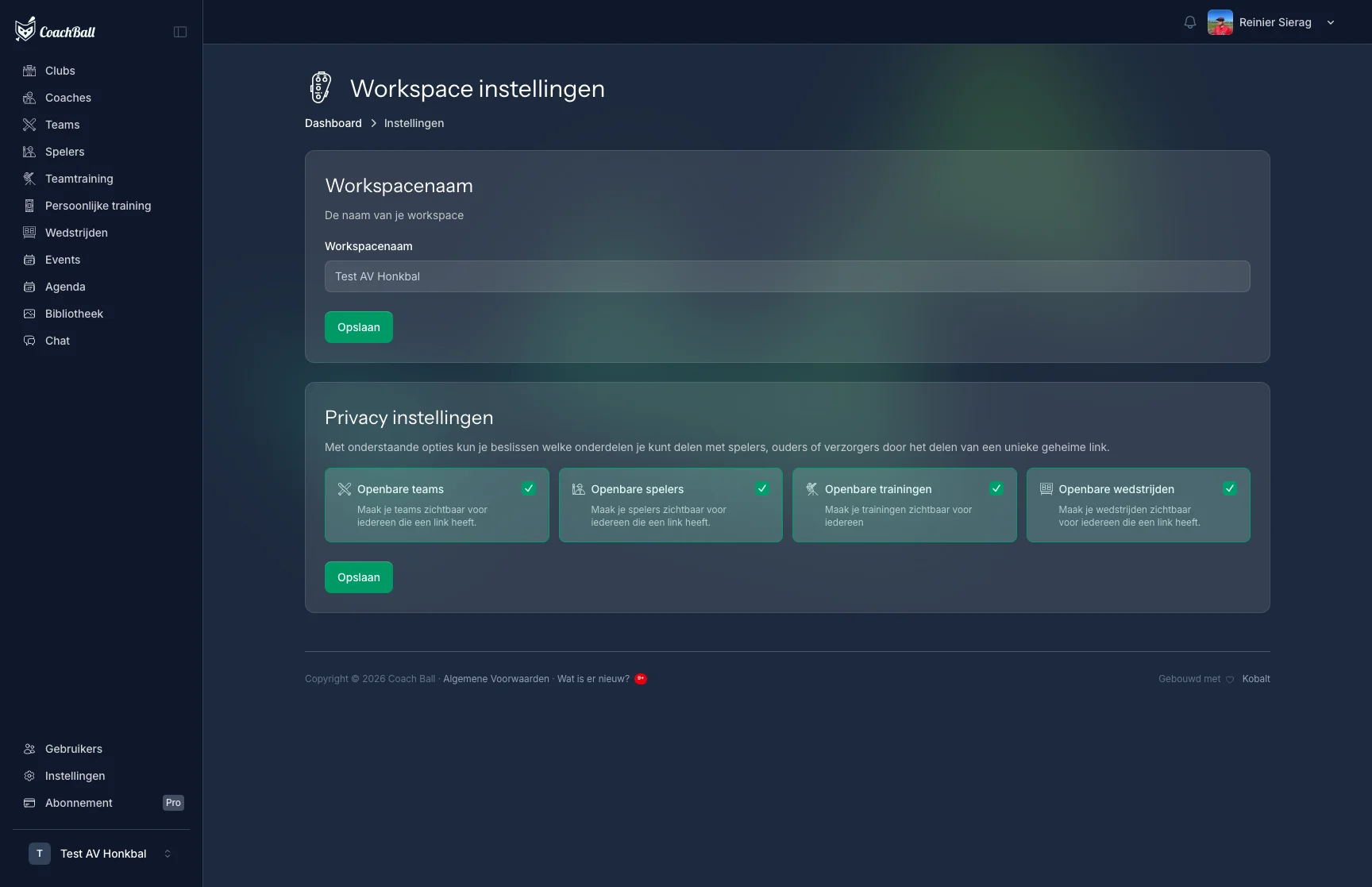Open the Bibliotheek sidebar icon

[x=29, y=314]
